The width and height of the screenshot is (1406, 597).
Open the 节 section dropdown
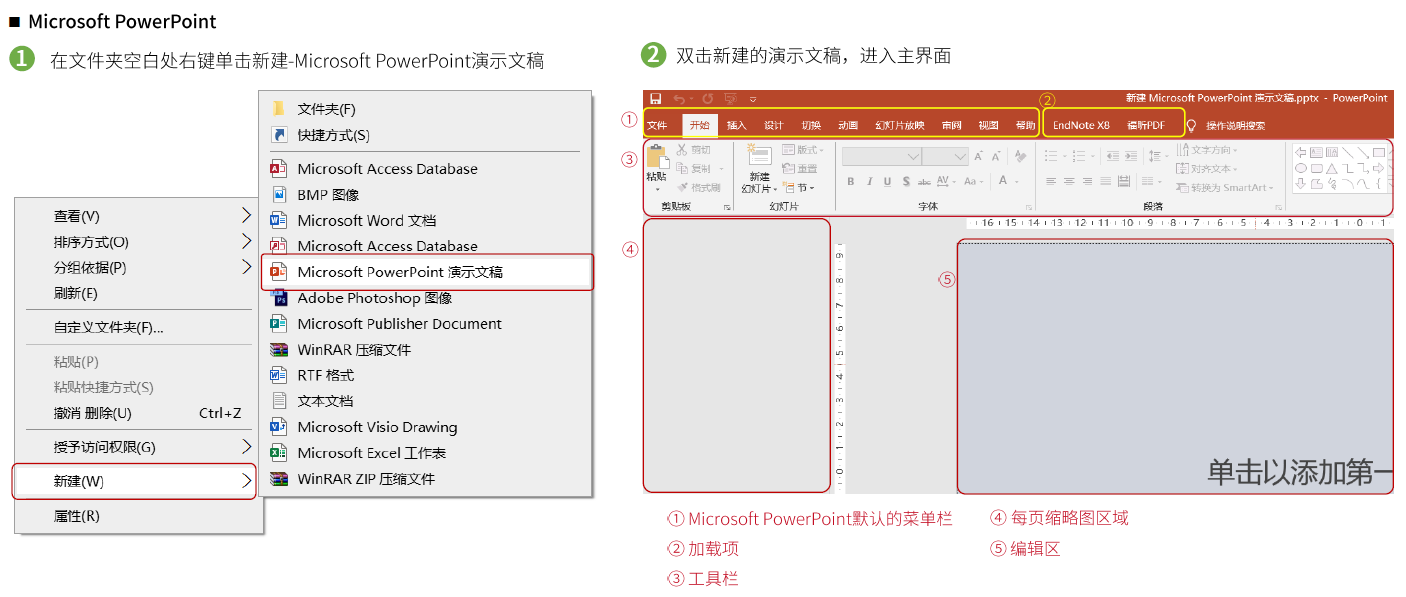click(x=798, y=188)
